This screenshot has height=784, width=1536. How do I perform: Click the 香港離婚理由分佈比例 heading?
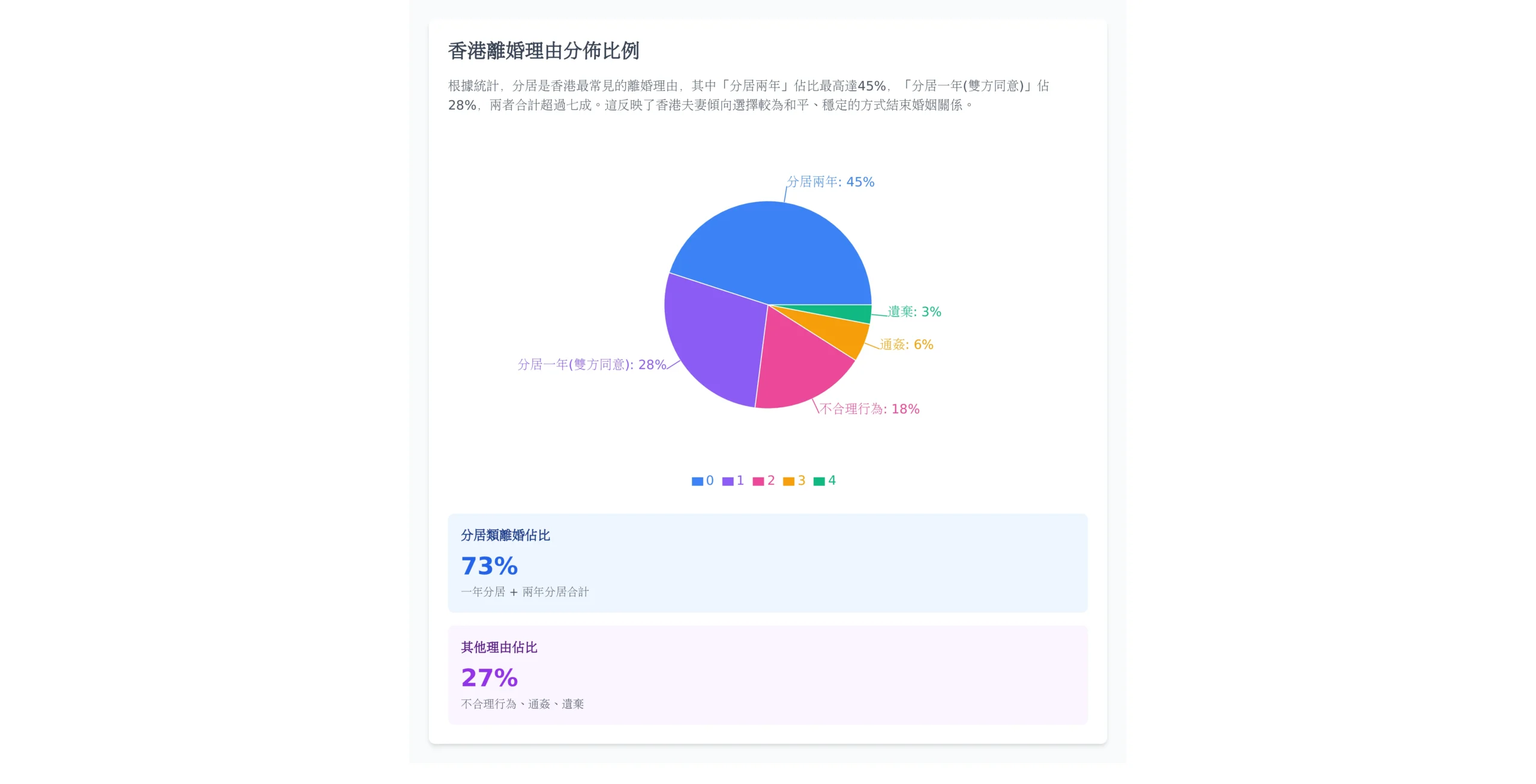544,51
